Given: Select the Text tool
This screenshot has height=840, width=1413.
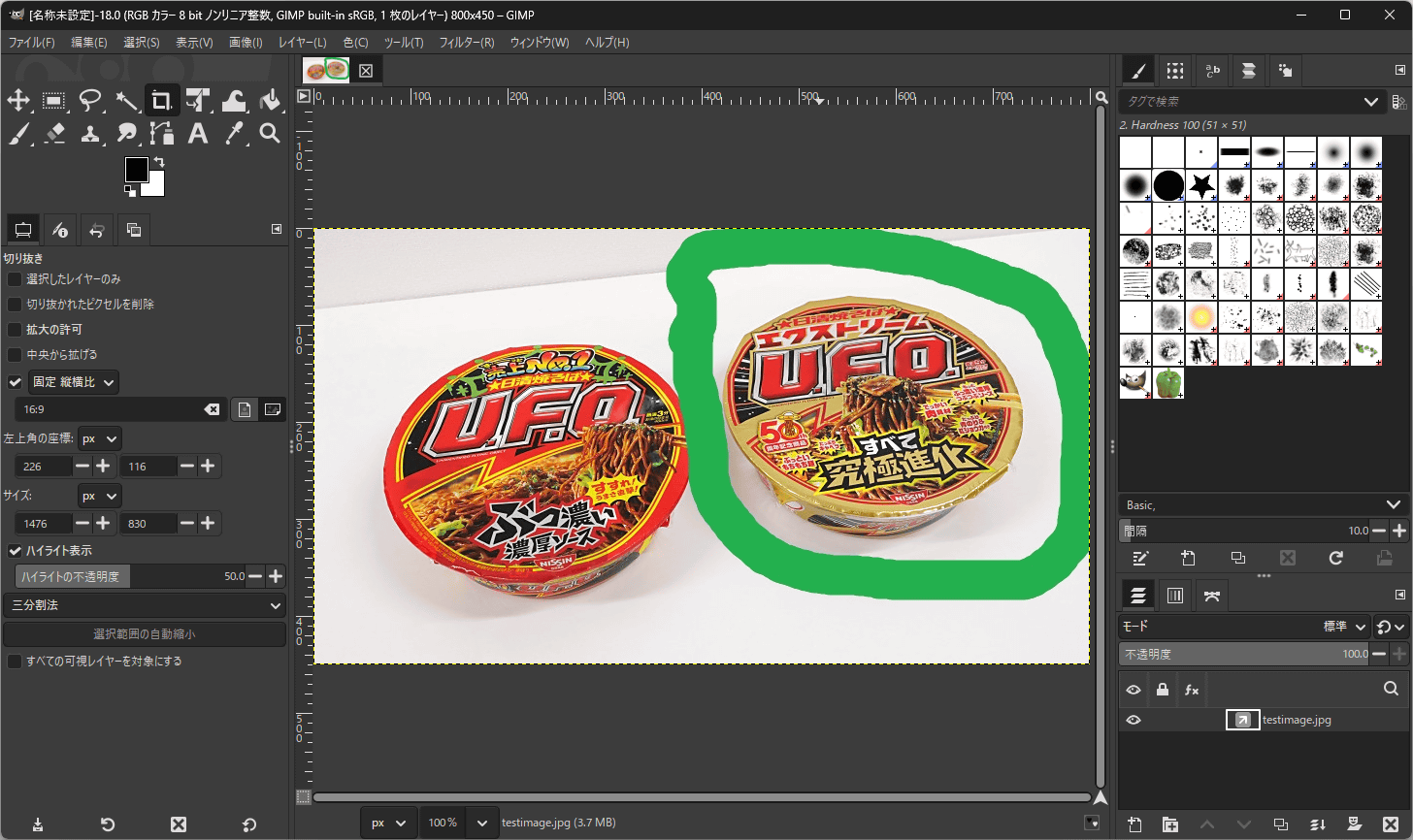Looking at the screenshot, I should [x=198, y=134].
